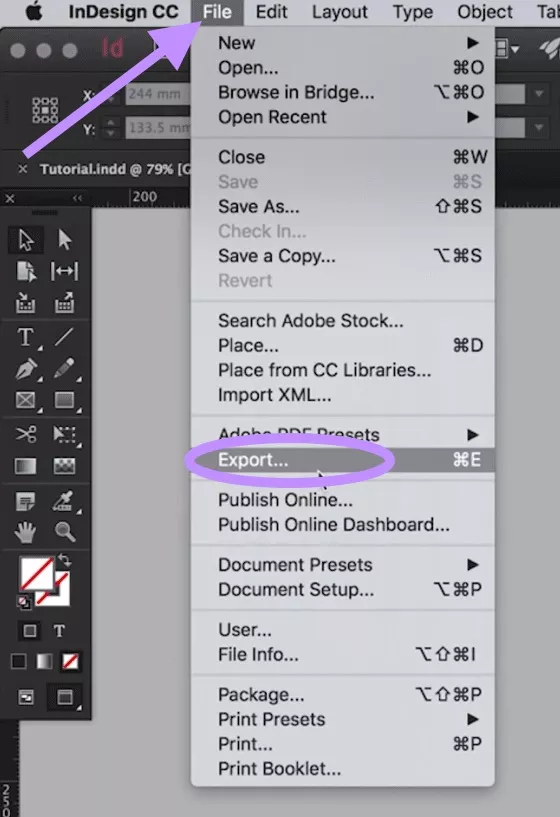560x817 pixels.
Task: Select the Rectangle tool
Action: point(64,400)
